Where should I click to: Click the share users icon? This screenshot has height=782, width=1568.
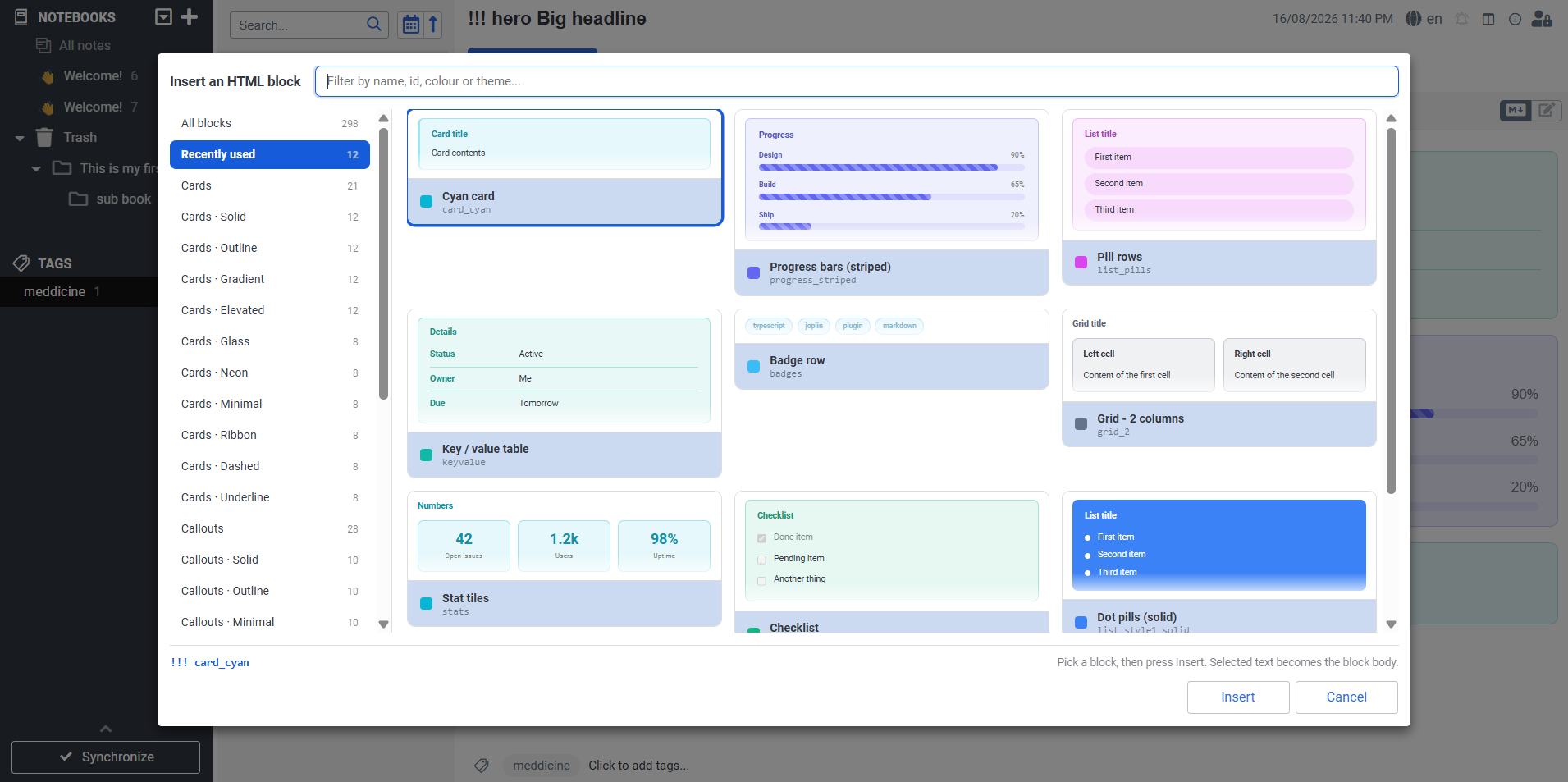tap(1542, 18)
